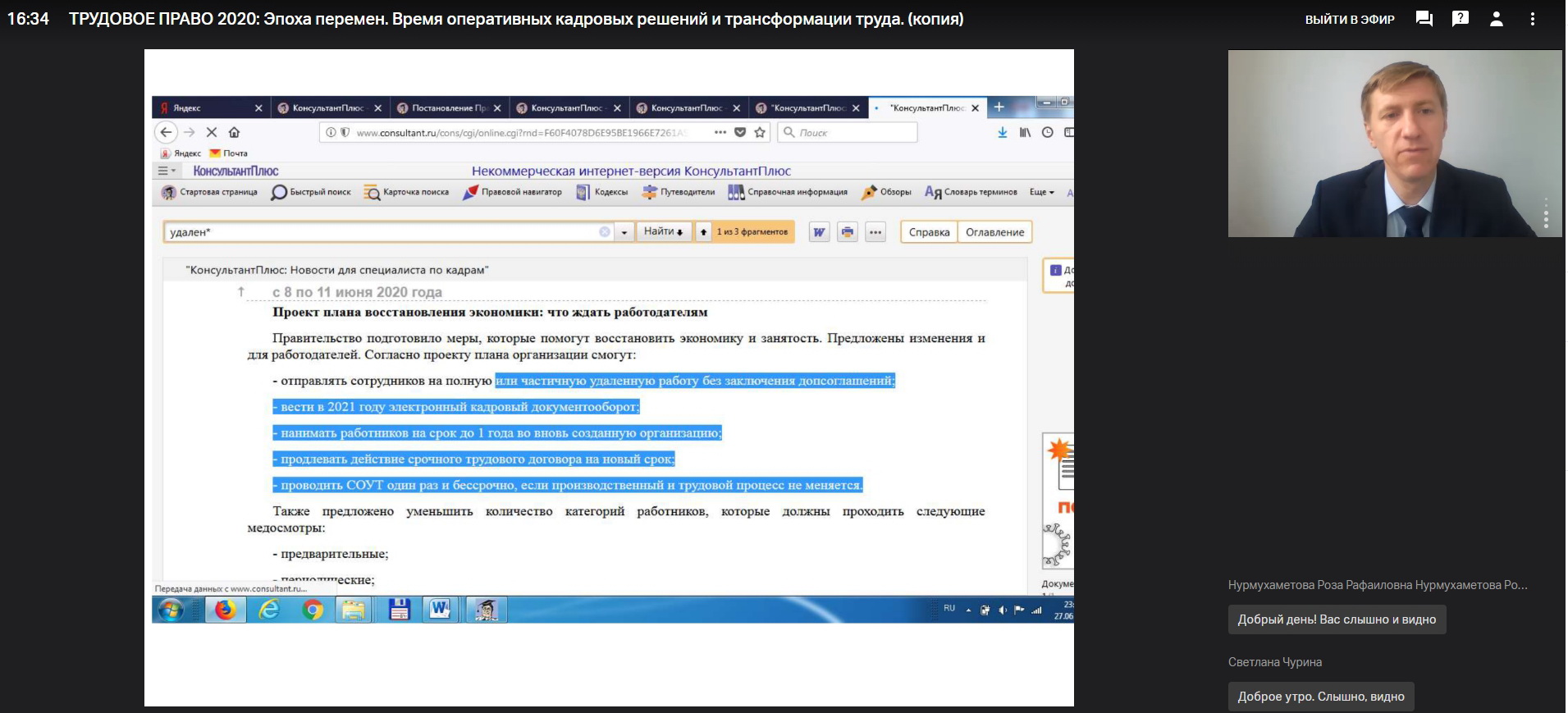The height and width of the screenshot is (713, 1568).
Task: Go to browser home page icon
Action: click(234, 132)
